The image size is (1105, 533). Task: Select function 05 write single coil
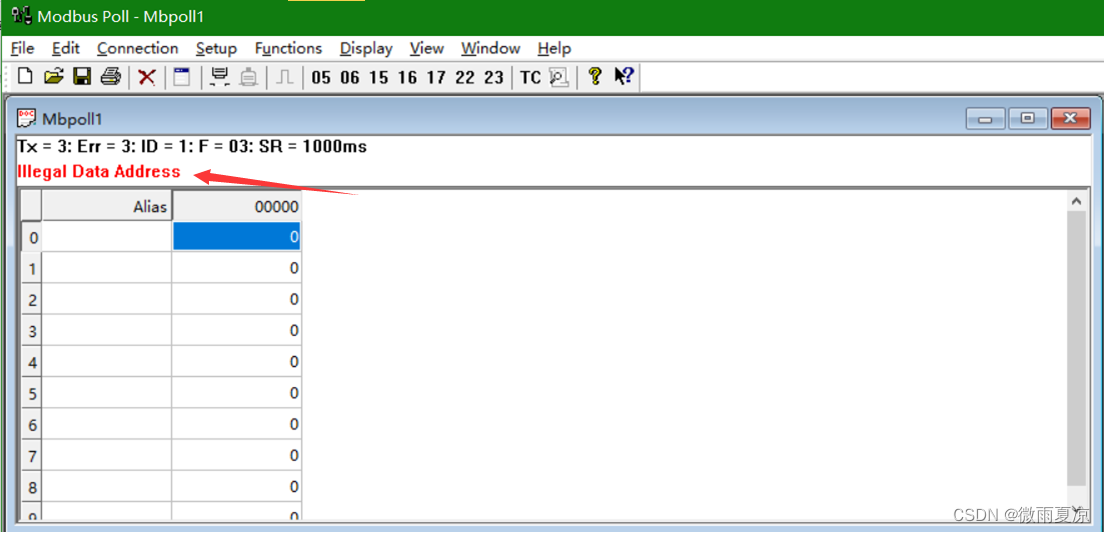coord(321,78)
